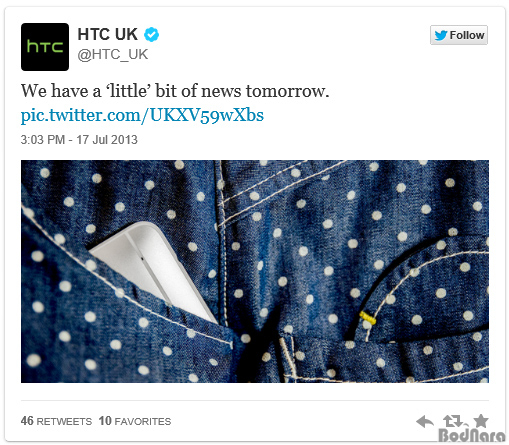Click the BodNara watermark logo

coord(472,435)
